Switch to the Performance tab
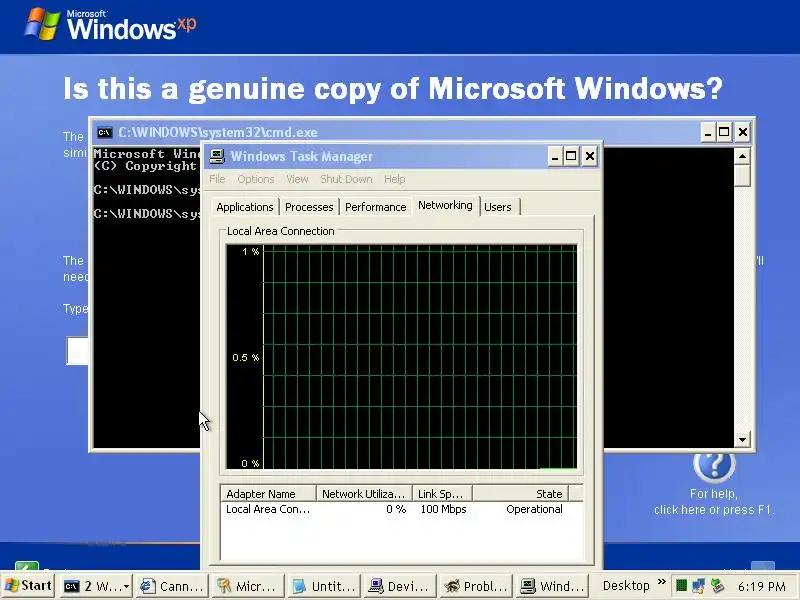Viewport: 800px width, 600px height. point(376,207)
